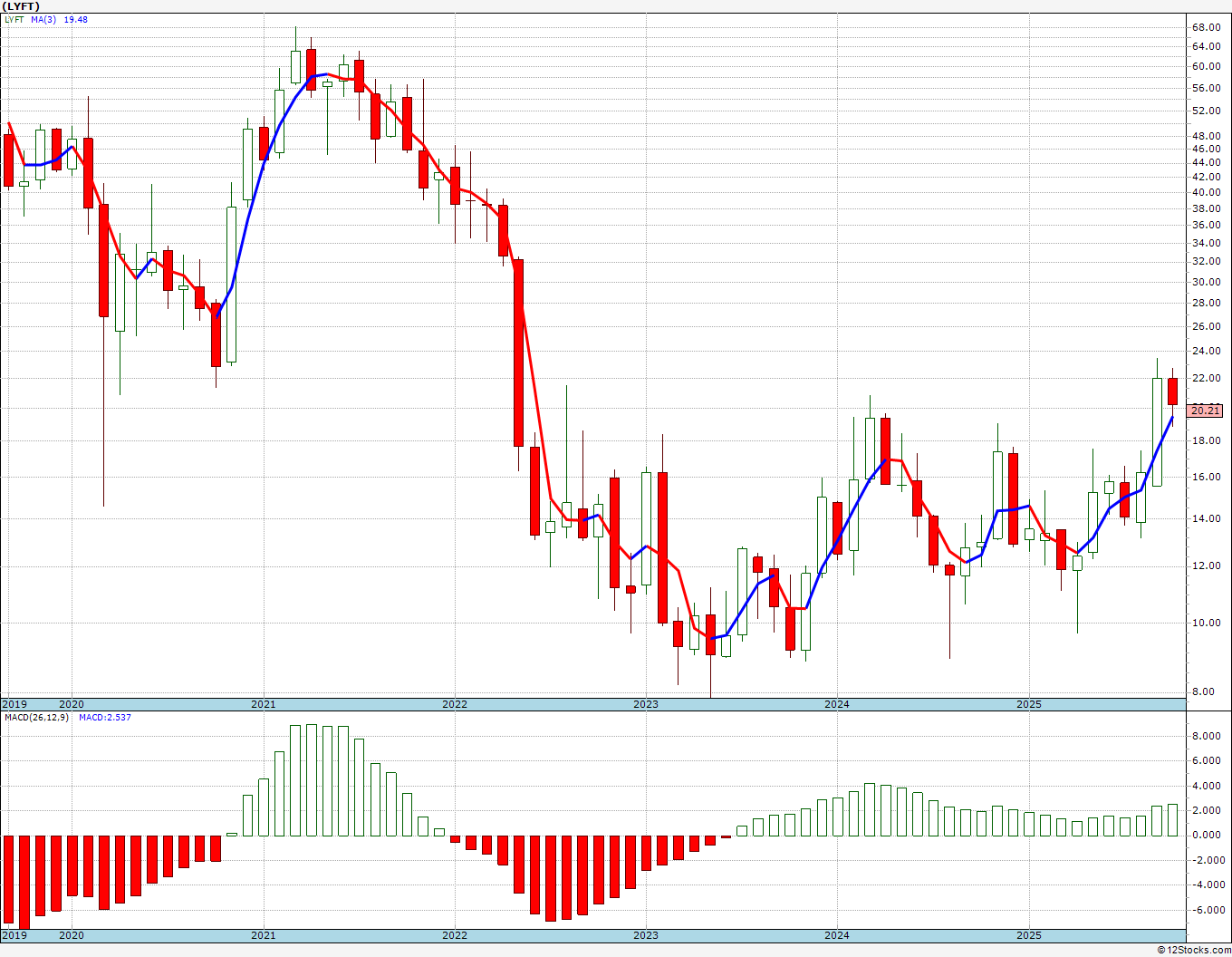This screenshot has height=957, width=1232.
Task: Click the (LYFT) ticker title
Action: (21, 6)
